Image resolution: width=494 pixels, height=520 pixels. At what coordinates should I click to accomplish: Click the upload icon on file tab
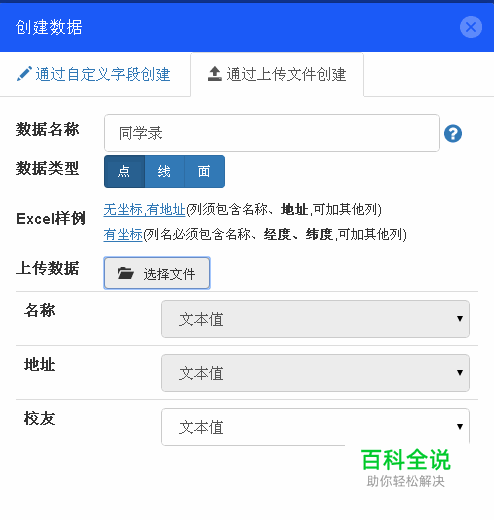click(215, 74)
